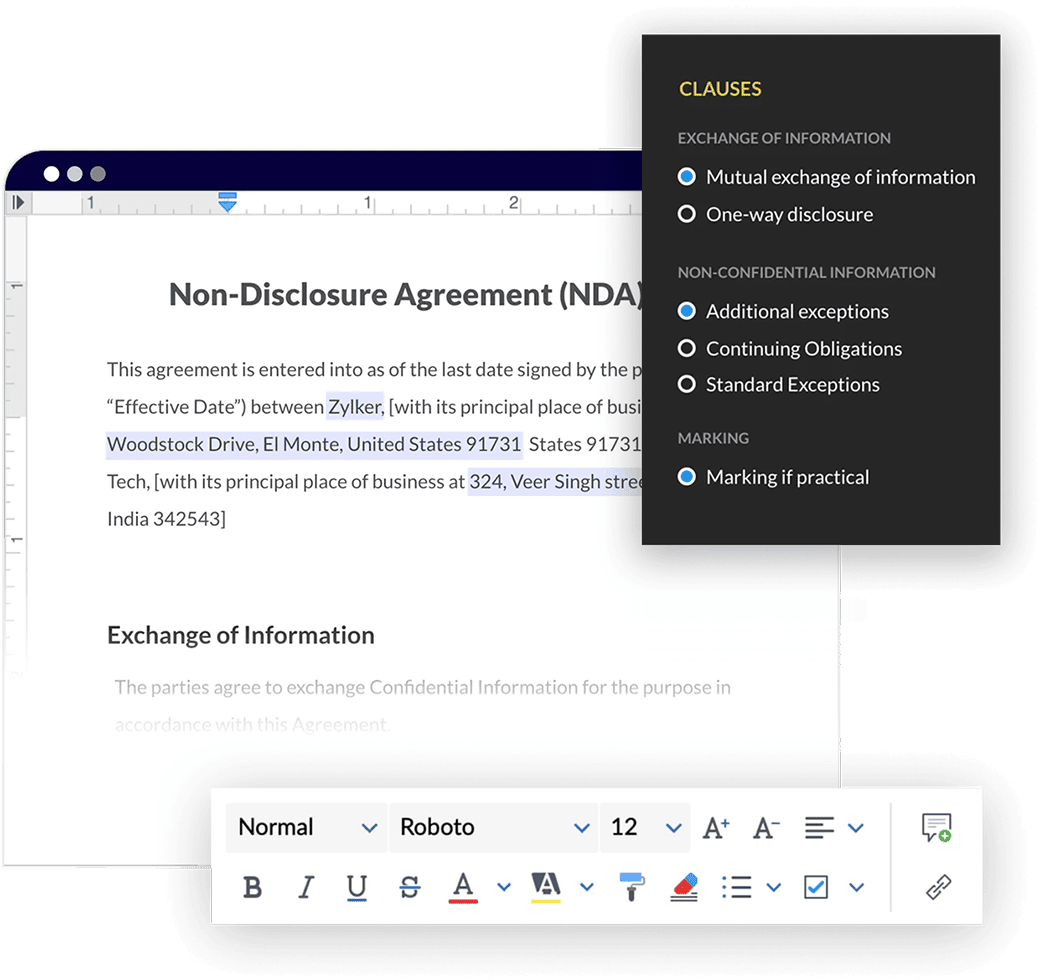Click the highlighted Zylker field in the text

(354, 407)
